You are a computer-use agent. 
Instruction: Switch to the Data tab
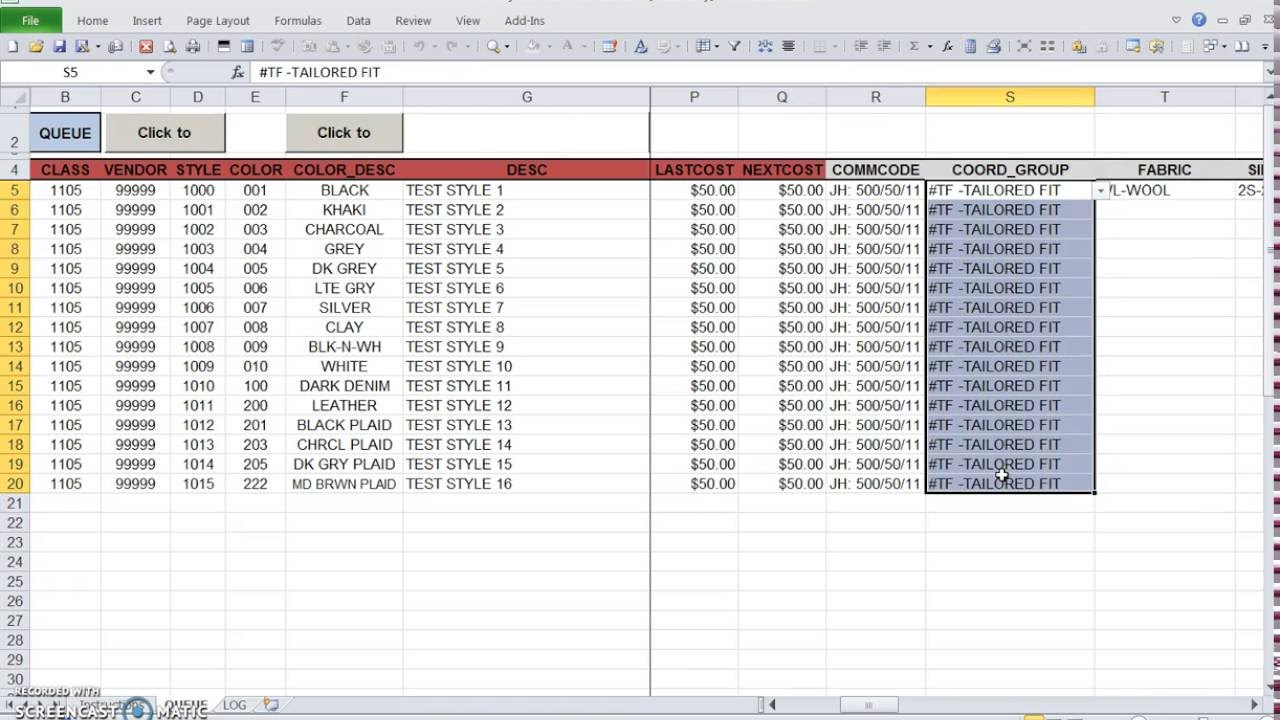click(x=358, y=20)
